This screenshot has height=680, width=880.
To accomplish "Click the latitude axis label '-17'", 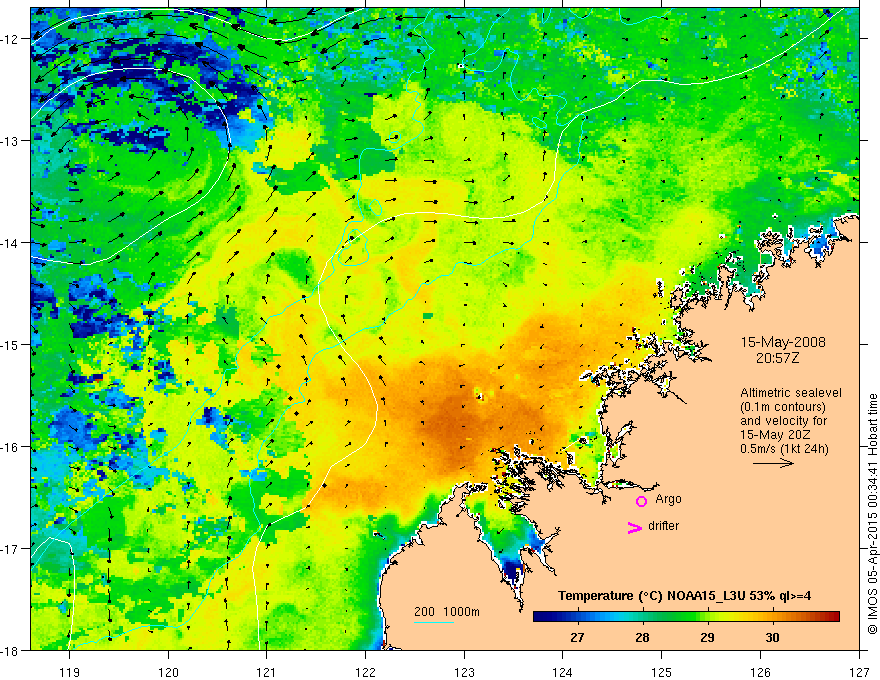I will (10, 549).
